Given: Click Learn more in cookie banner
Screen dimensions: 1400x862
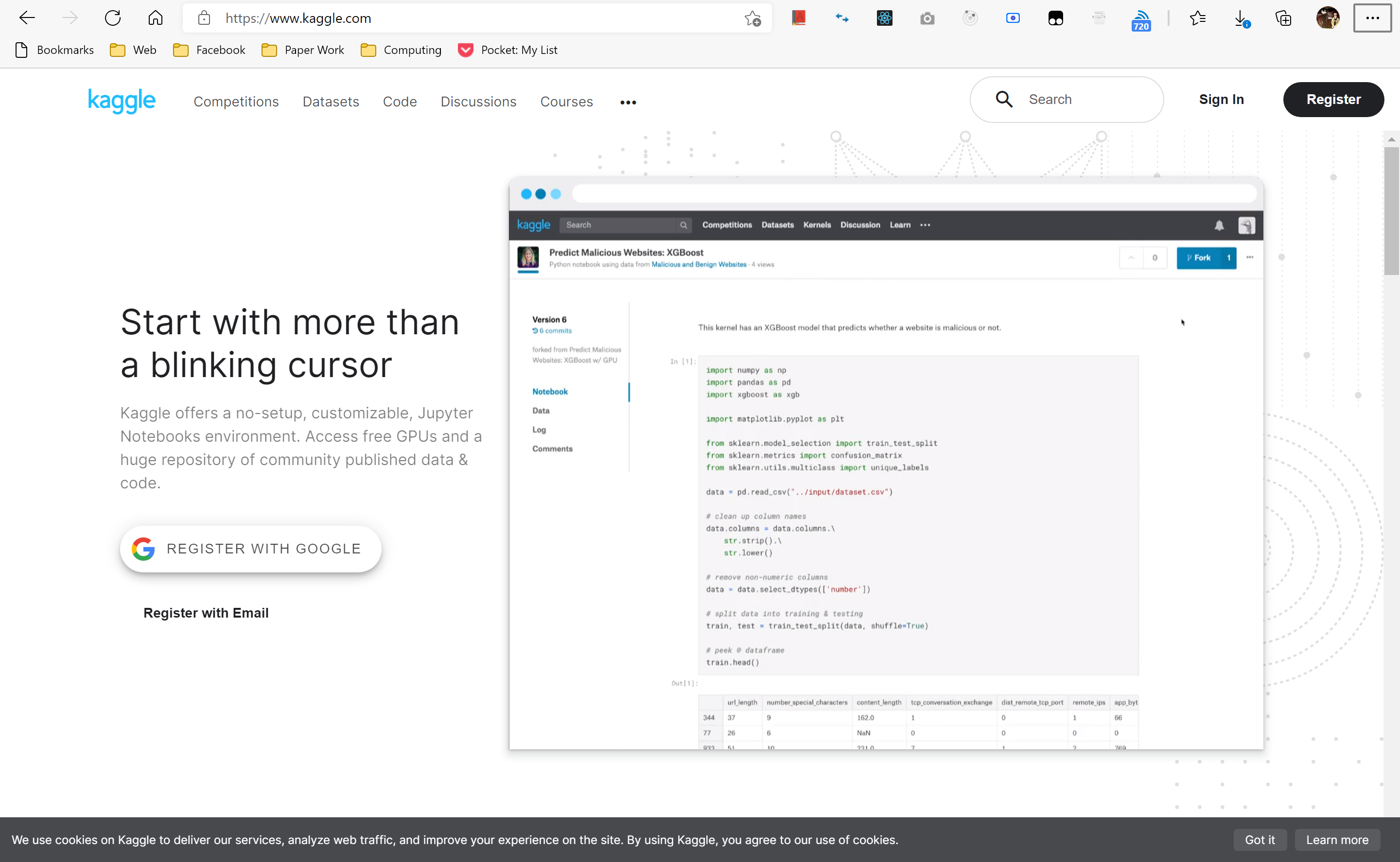Looking at the screenshot, I should pyautogui.click(x=1337, y=839).
